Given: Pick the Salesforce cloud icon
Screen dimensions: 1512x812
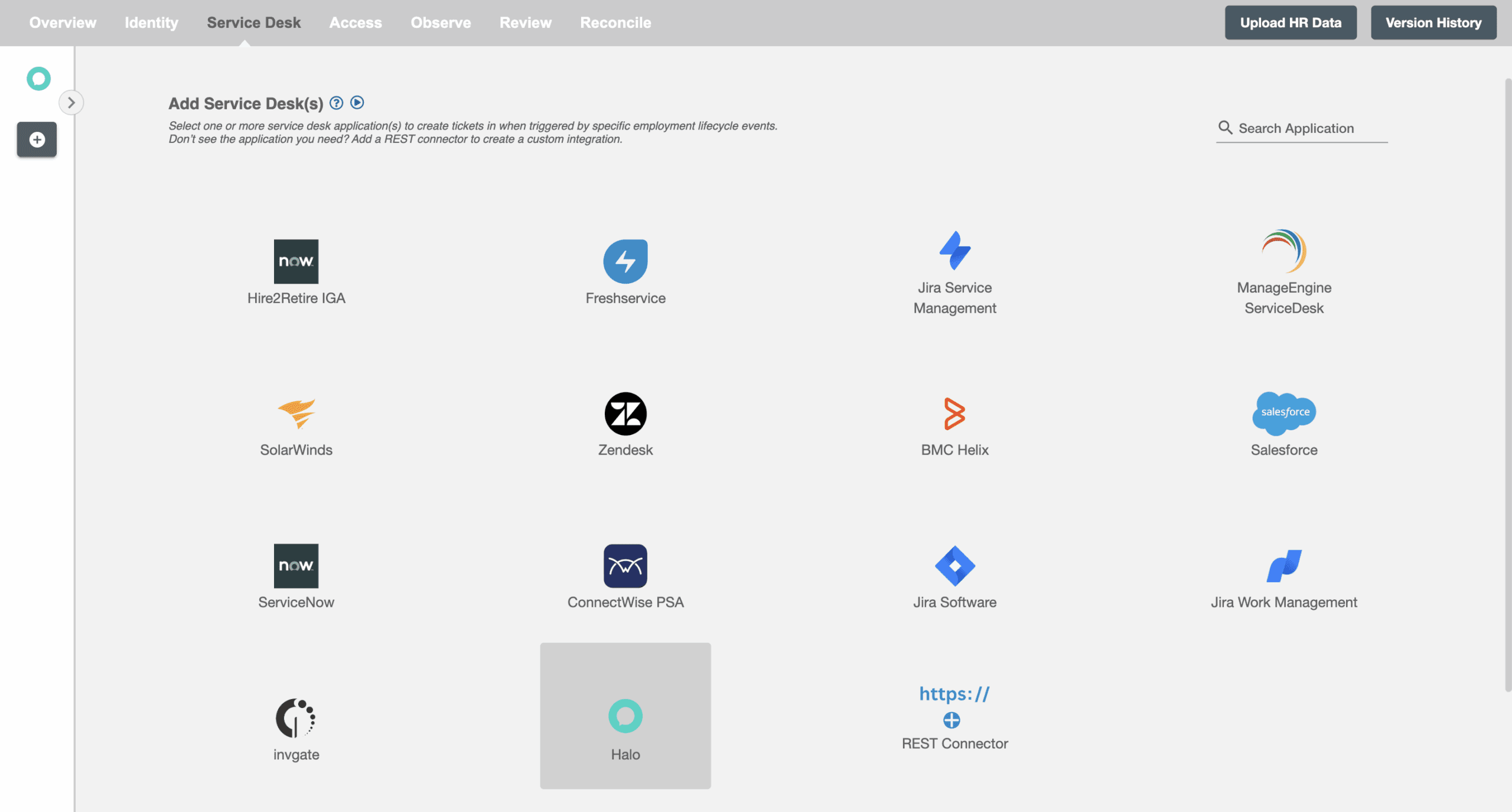Looking at the screenshot, I should (1283, 413).
